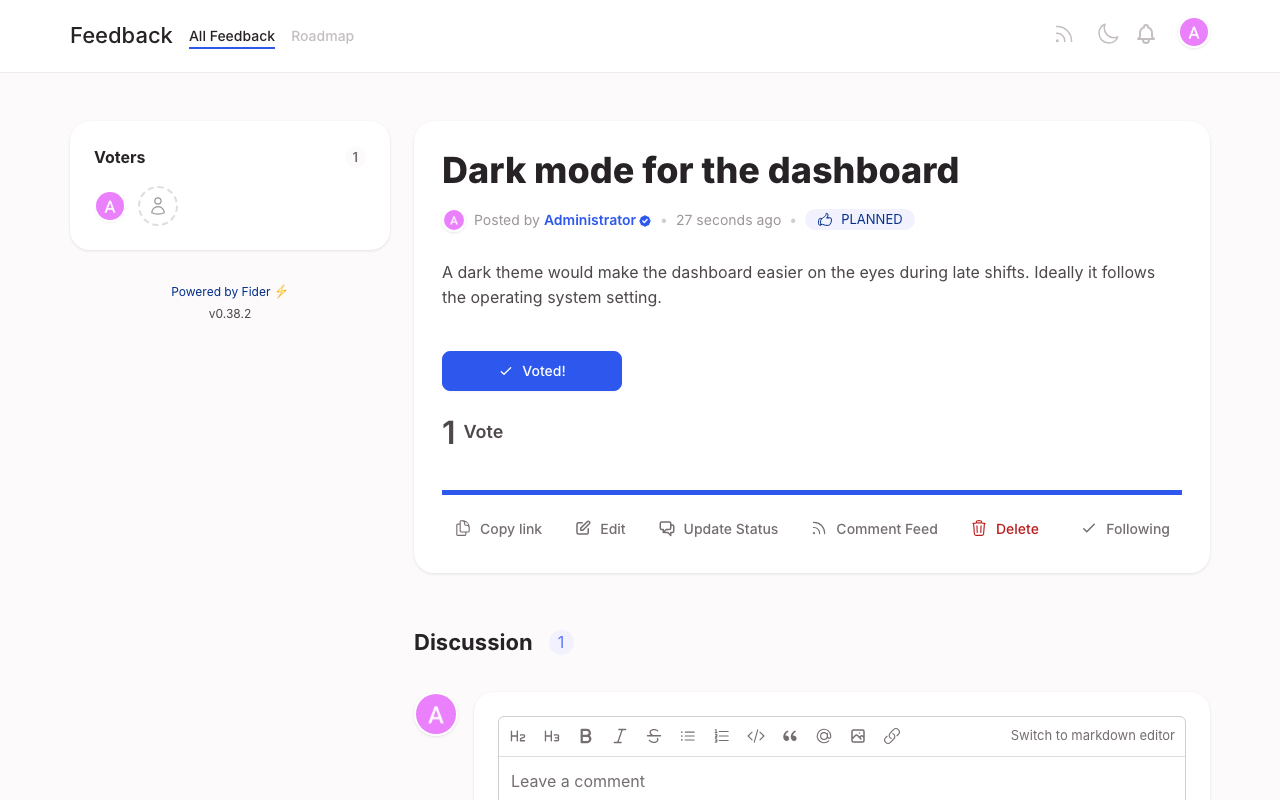Insert blockquote in comment editor
This screenshot has height=800, width=1280.
click(790, 736)
